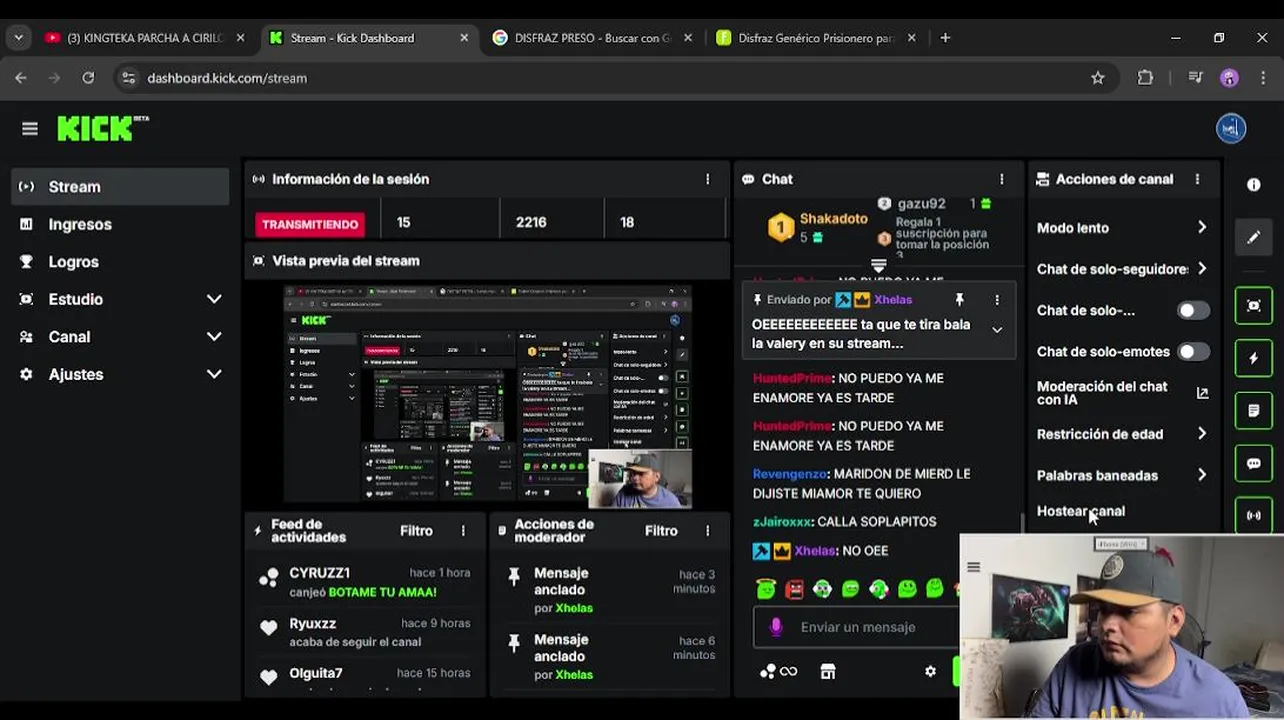Toggle the broadcast channel actions widget icon
Image resolution: width=1284 pixels, height=720 pixels.
[1253, 515]
